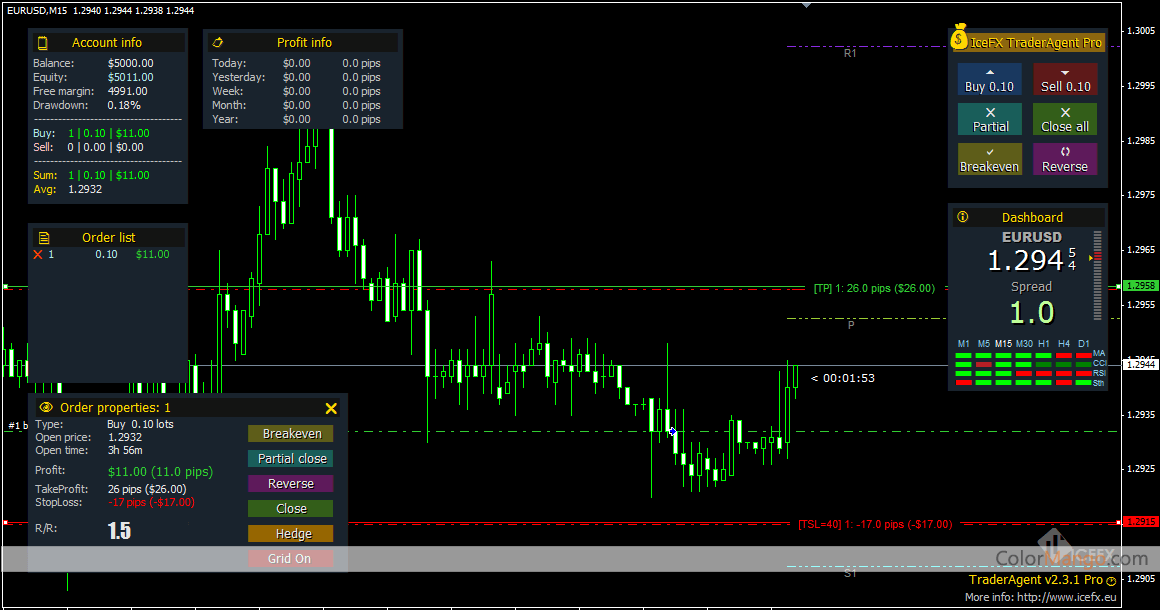
Task: Click the P pivot level label
Action: [x=851, y=325]
